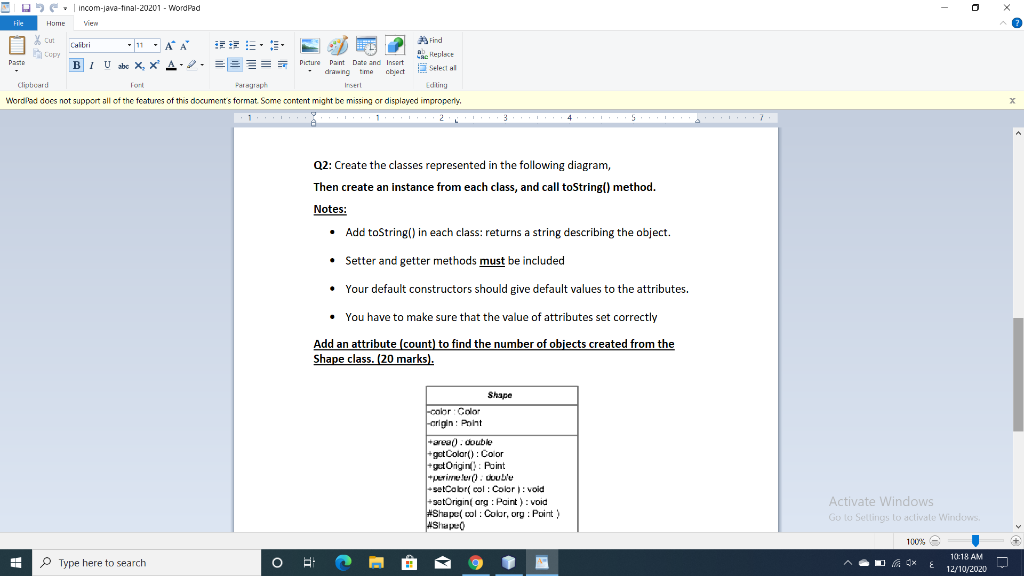Image resolution: width=1024 pixels, height=576 pixels.
Task: Dismiss the unsupported format warning bar
Action: click(1012, 101)
